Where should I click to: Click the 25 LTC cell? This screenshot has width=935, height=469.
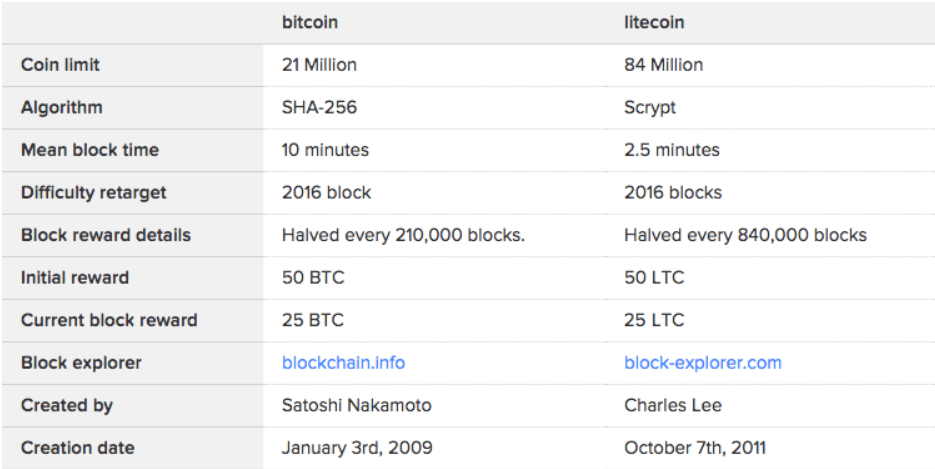[654, 321]
